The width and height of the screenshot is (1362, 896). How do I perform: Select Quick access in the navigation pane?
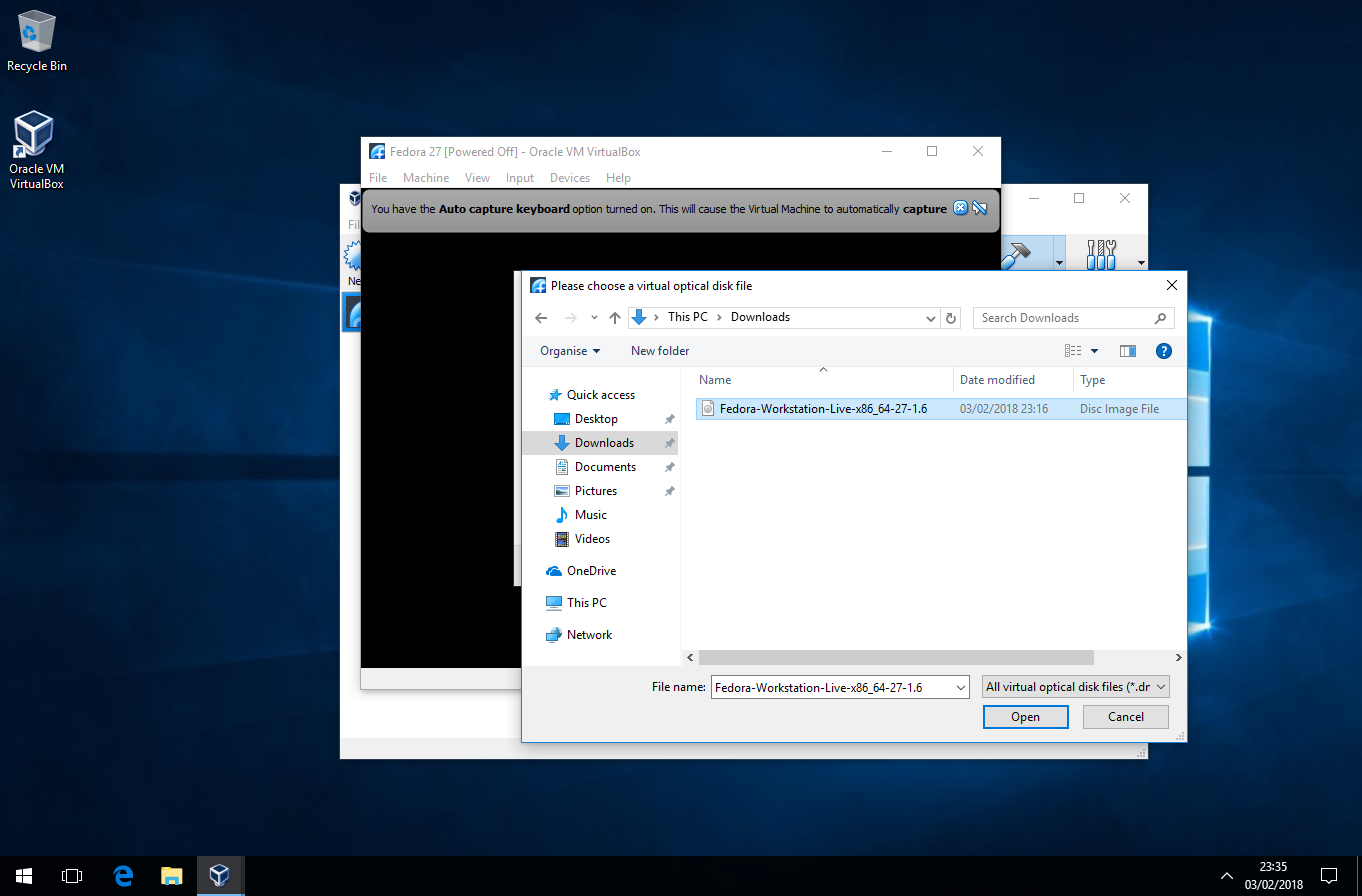tap(600, 395)
